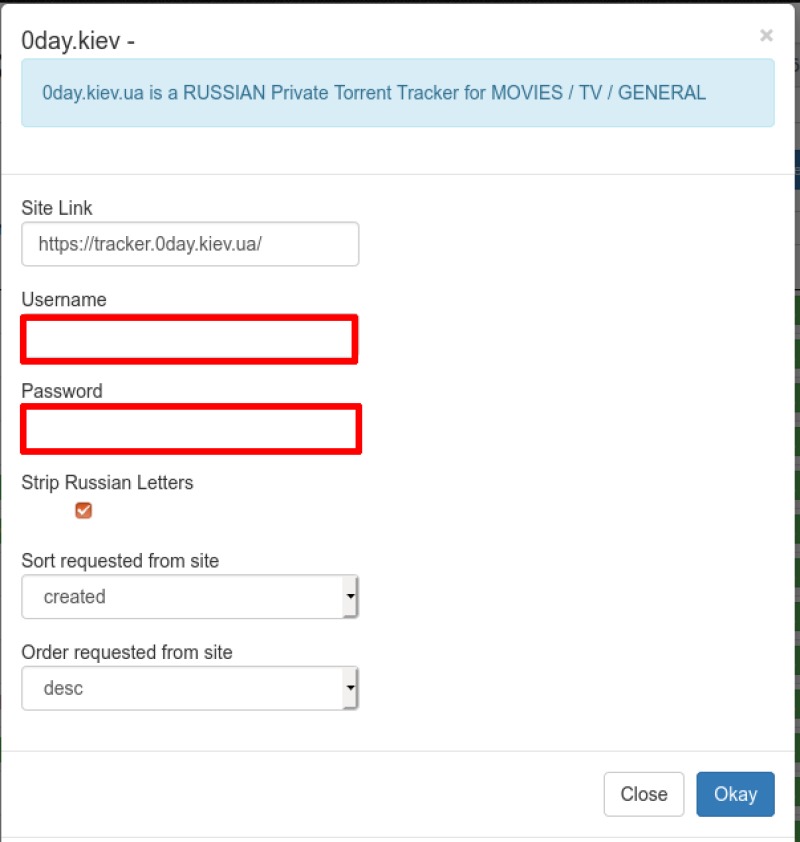Click the Order requested from site label
This screenshot has height=842, width=800.
click(127, 652)
